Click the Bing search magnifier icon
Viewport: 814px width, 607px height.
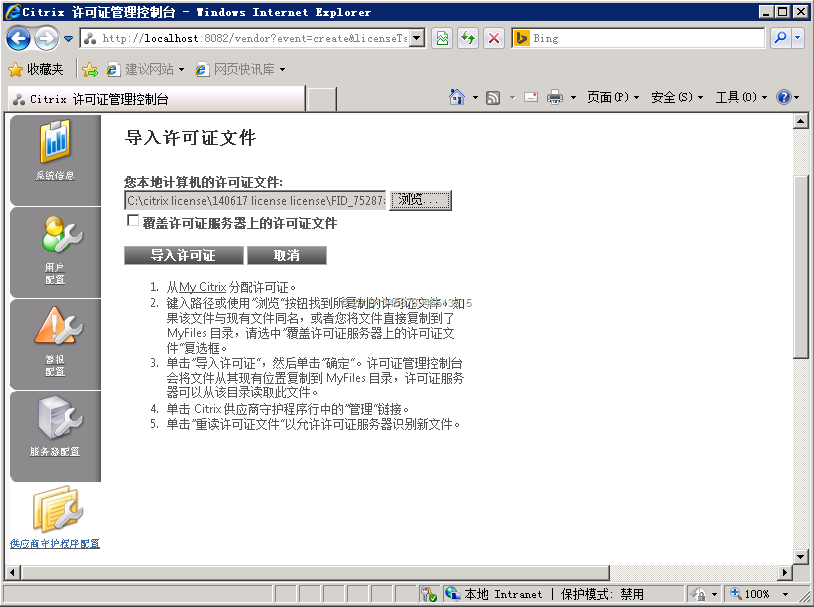[780, 38]
